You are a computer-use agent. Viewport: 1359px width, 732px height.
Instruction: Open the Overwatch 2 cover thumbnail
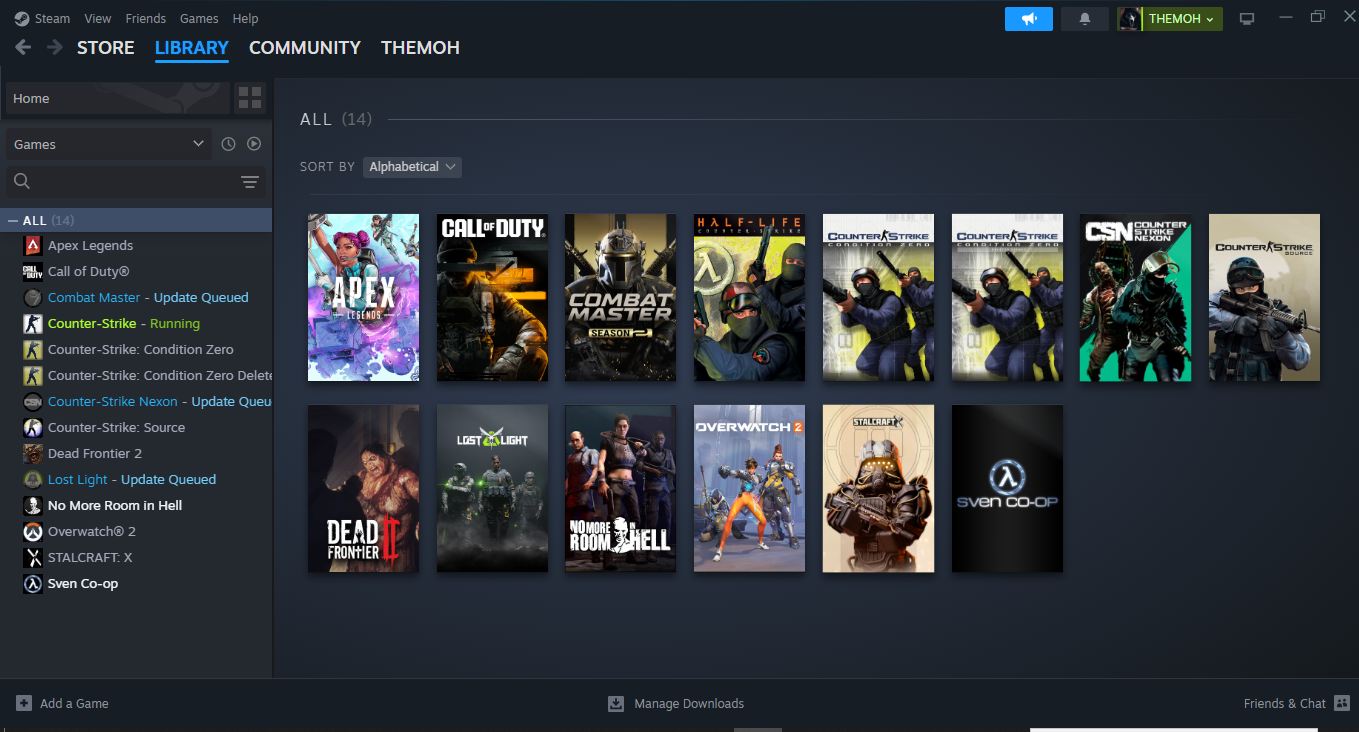[749, 488]
